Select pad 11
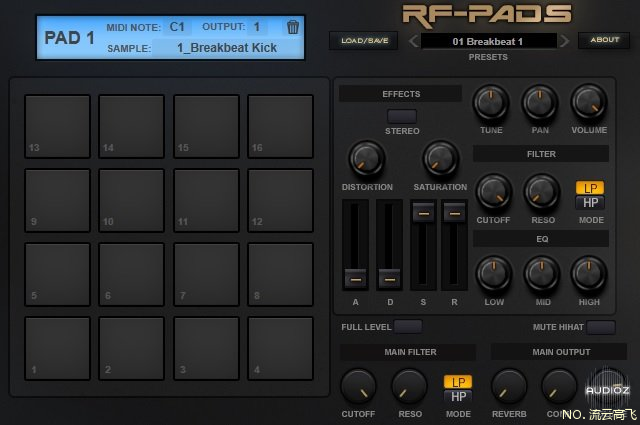 (206, 200)
